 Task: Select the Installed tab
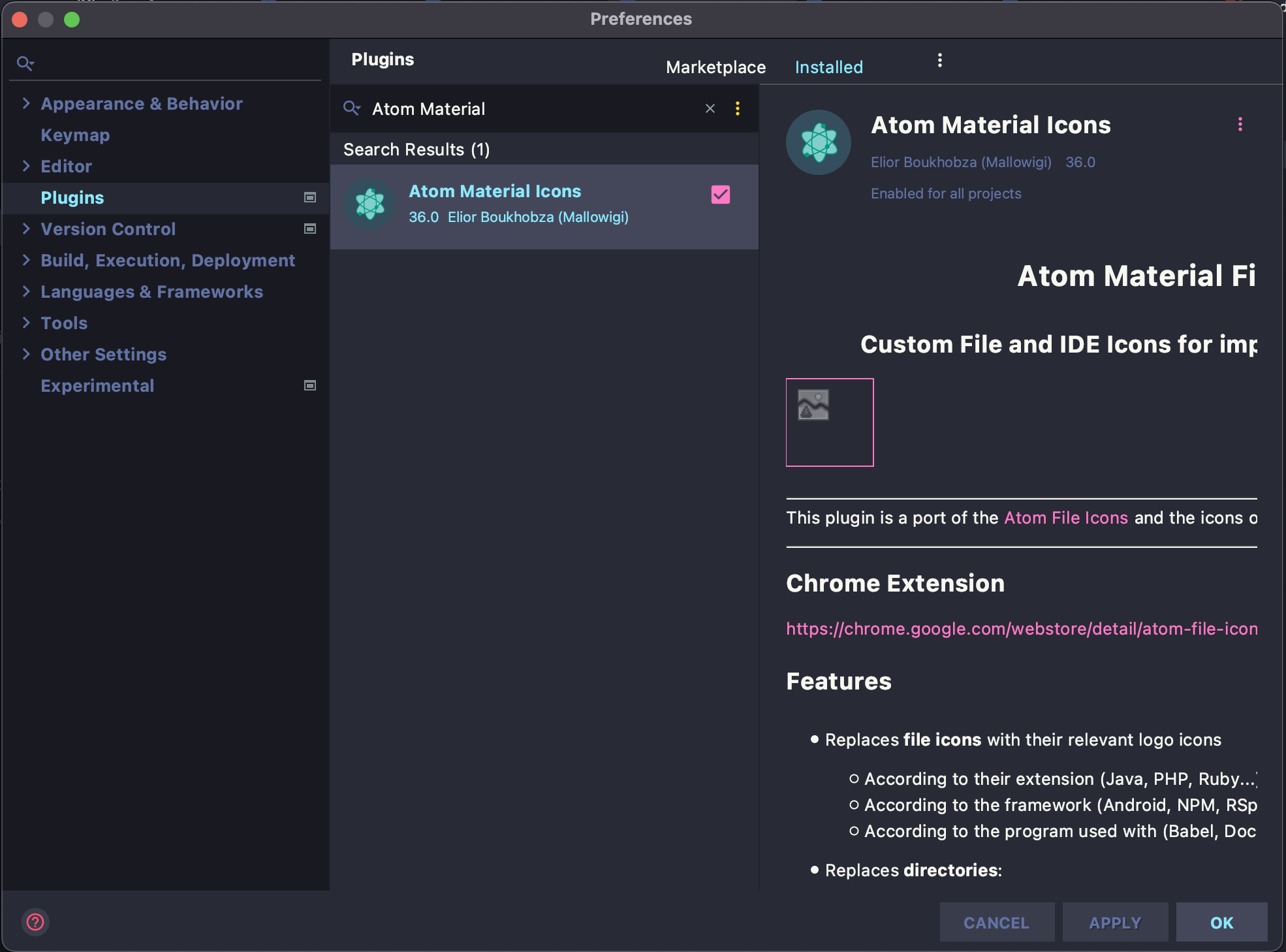tap(828, 67)
